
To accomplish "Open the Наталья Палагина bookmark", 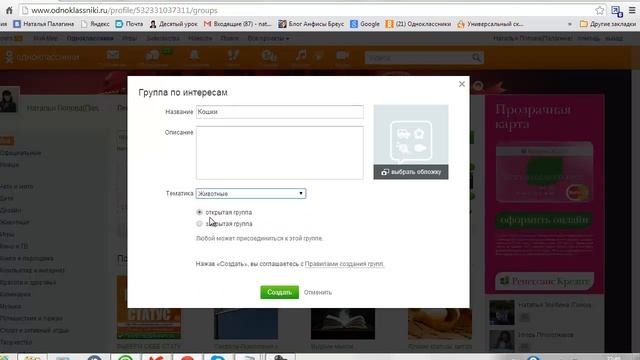I will (44, 24).
